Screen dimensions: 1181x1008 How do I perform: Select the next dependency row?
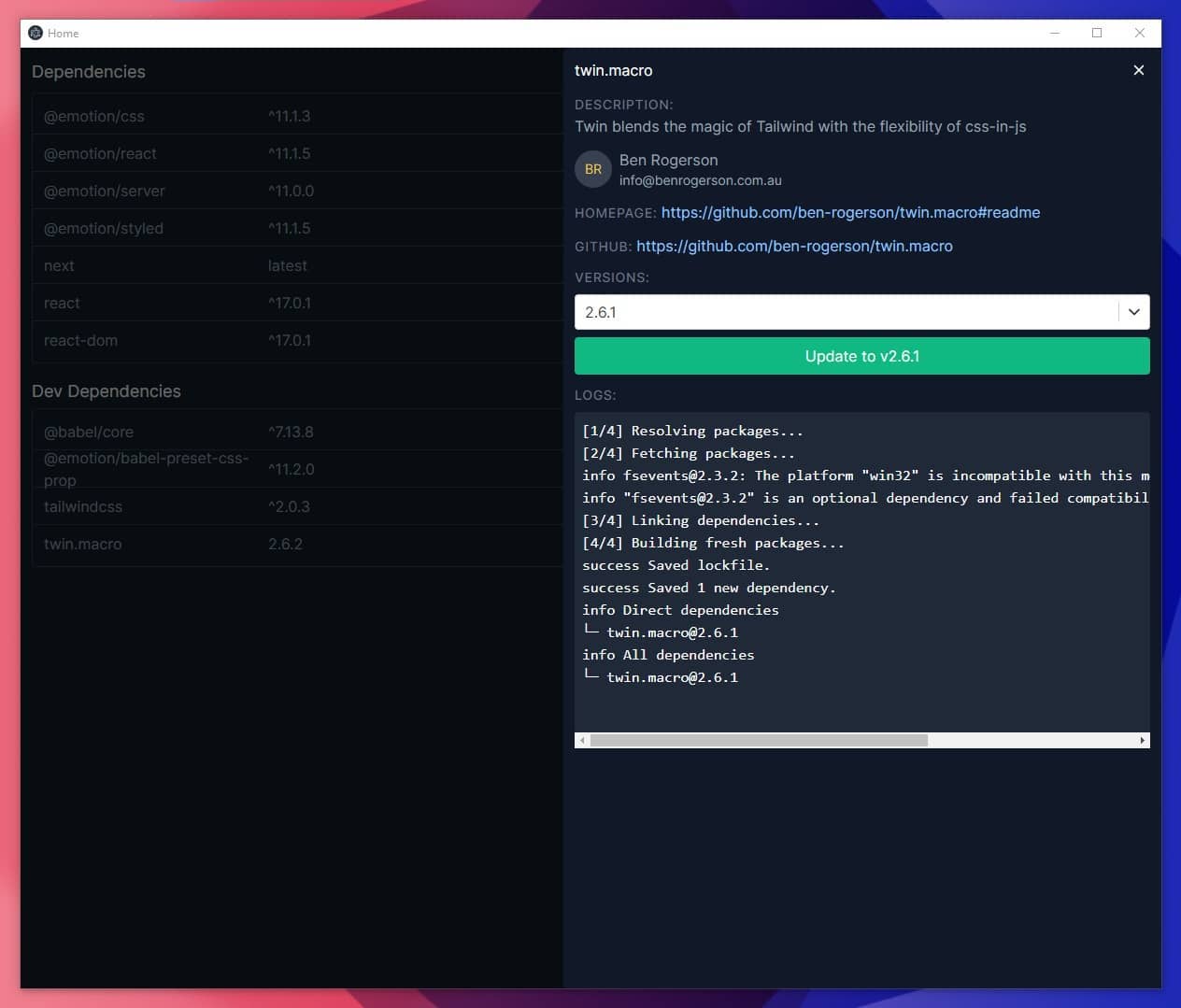(297, 265)
